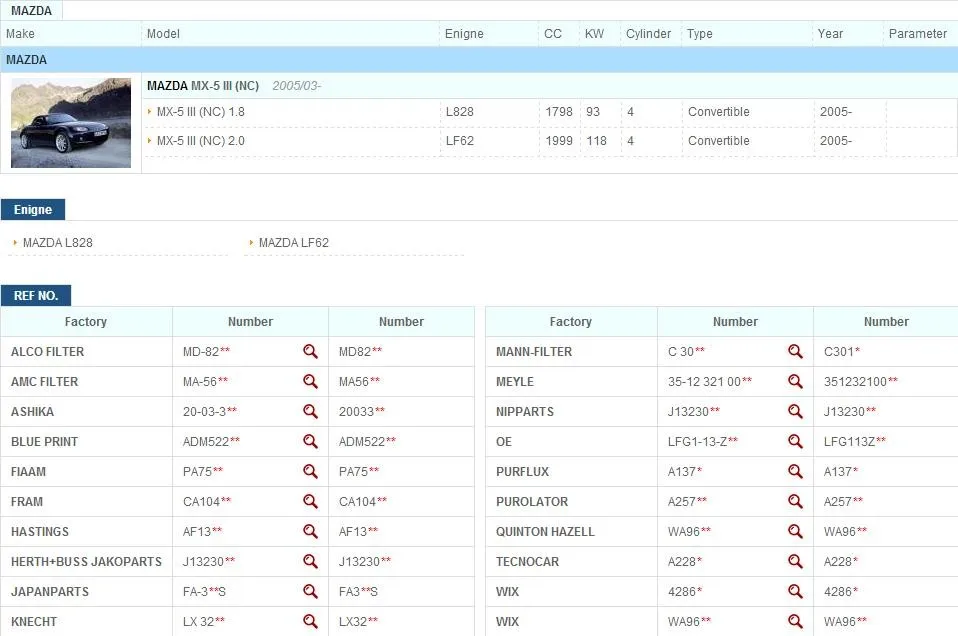Viewport: 958px width, 636px height.
Task: Click MANN-FILTER factory name
Action: 534,352
